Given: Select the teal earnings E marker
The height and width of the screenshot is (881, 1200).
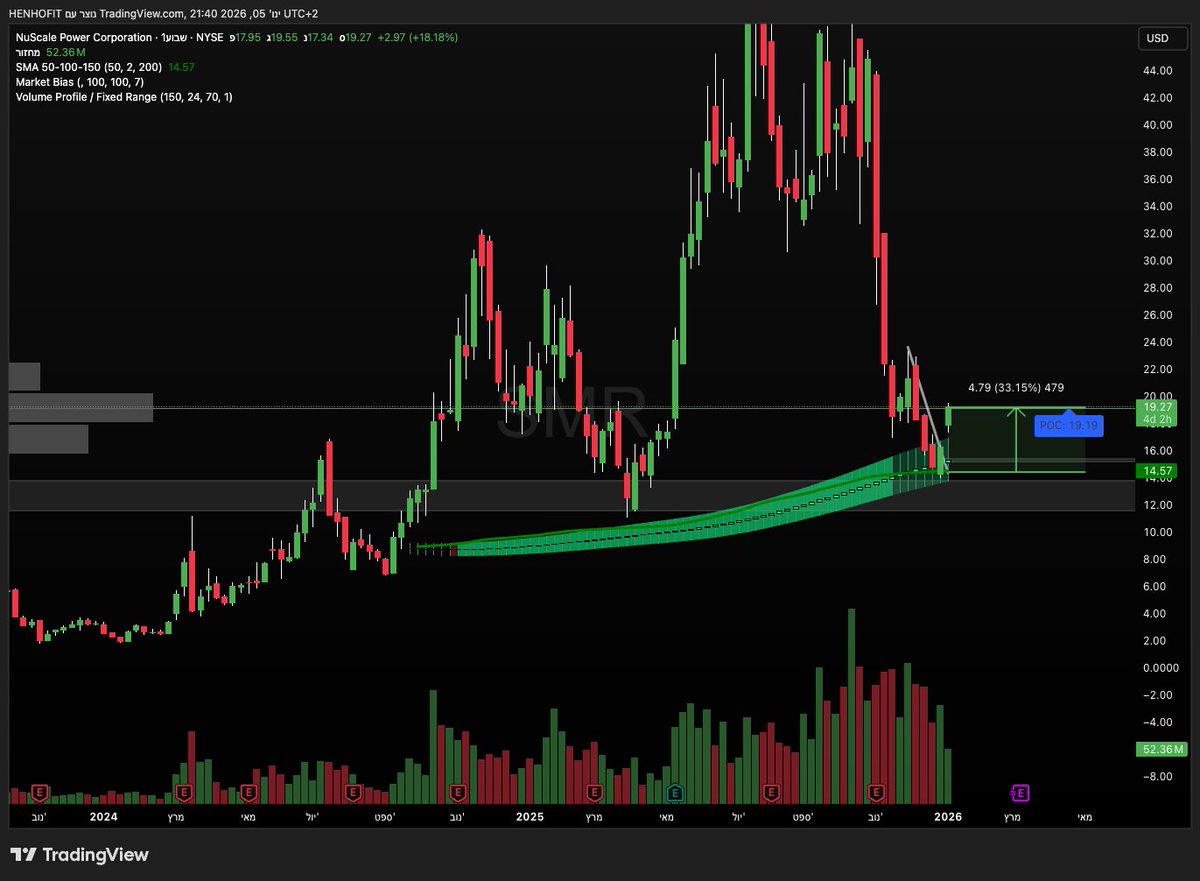Looking at the screenshot, I should point(673,793).
